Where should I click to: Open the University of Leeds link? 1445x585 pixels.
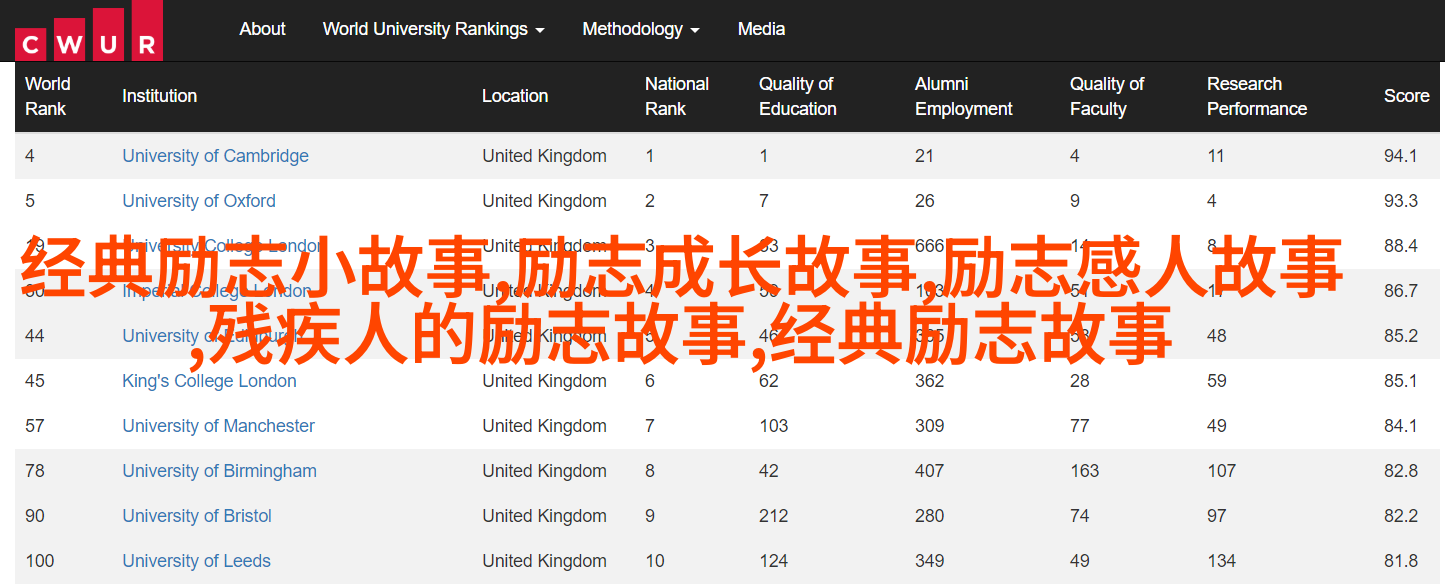pos(196,561)
